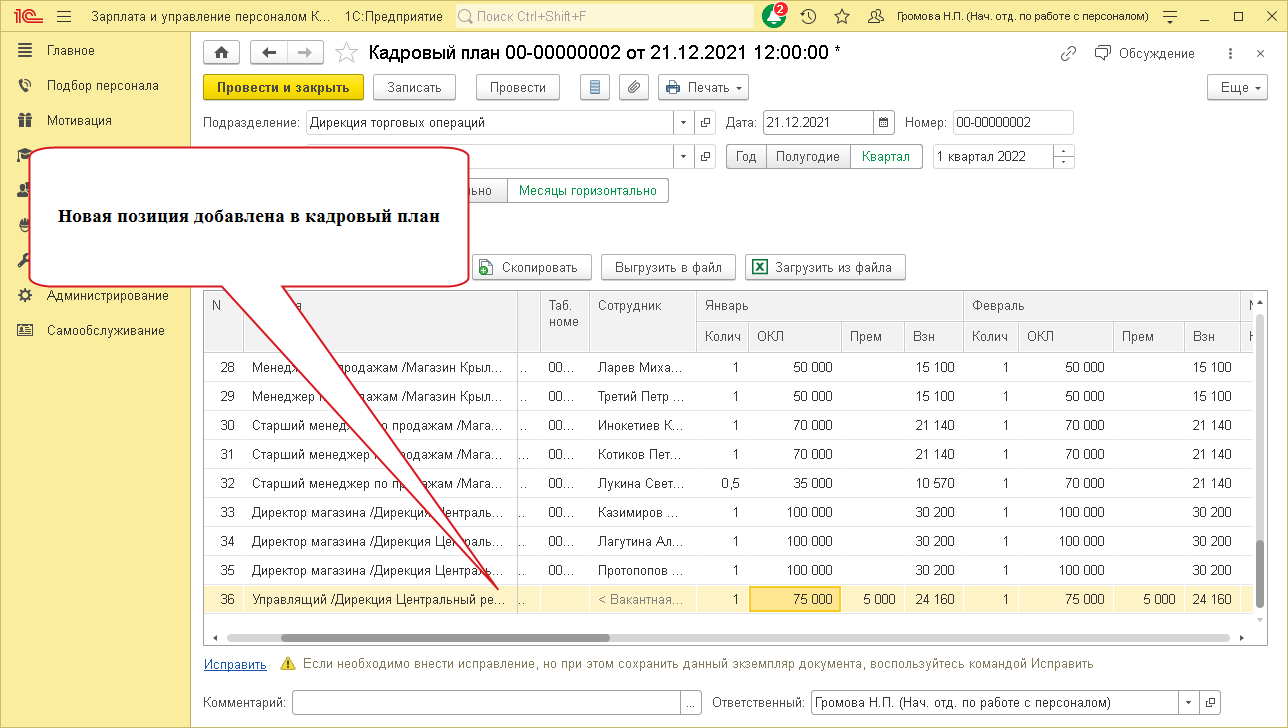Image resolution: width=1288 pixels, height=728 pixels.
Task: Open Ответственный value with its open-form button
Action: point(1210,702)
